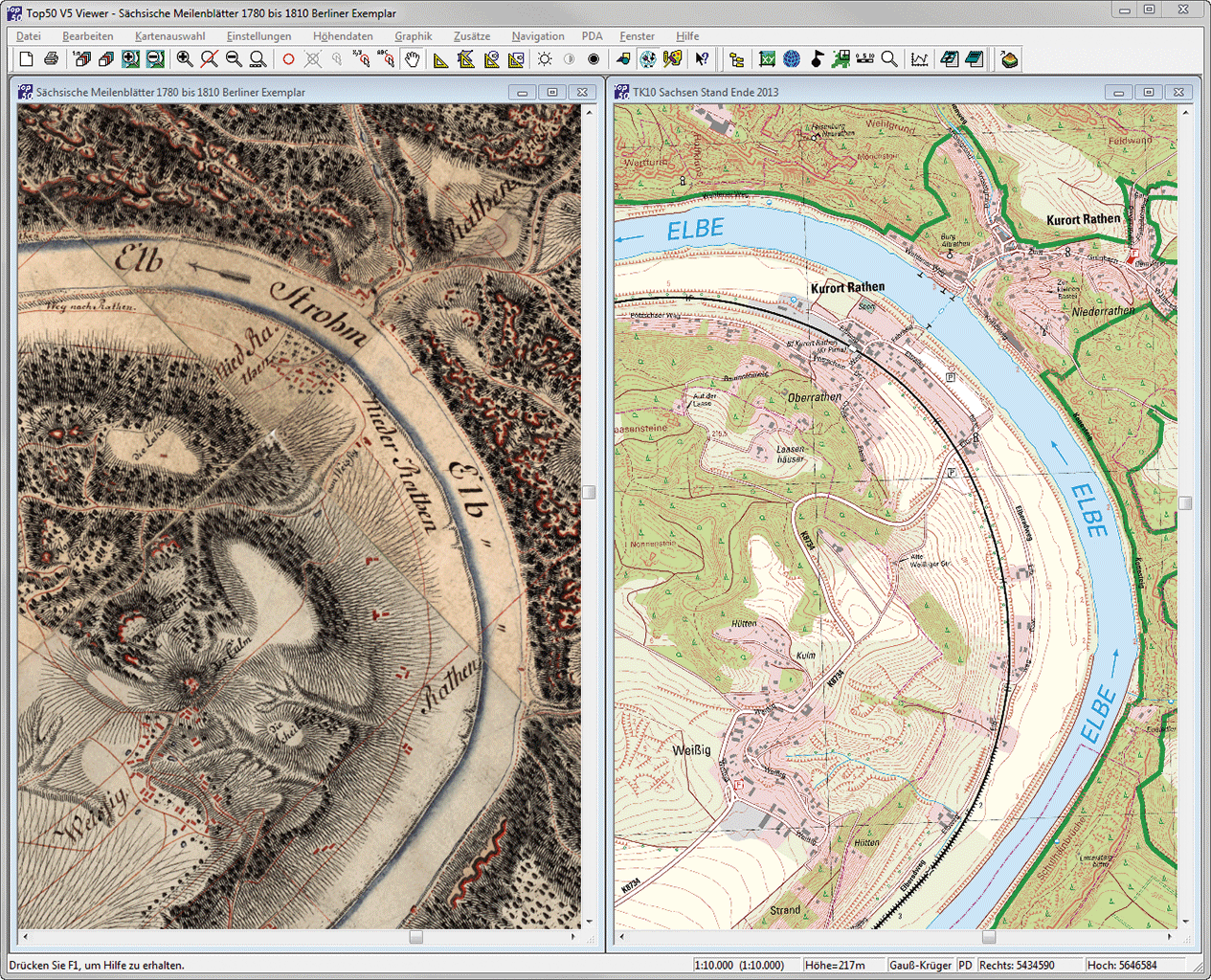Click the new document icon

(27, 59)
